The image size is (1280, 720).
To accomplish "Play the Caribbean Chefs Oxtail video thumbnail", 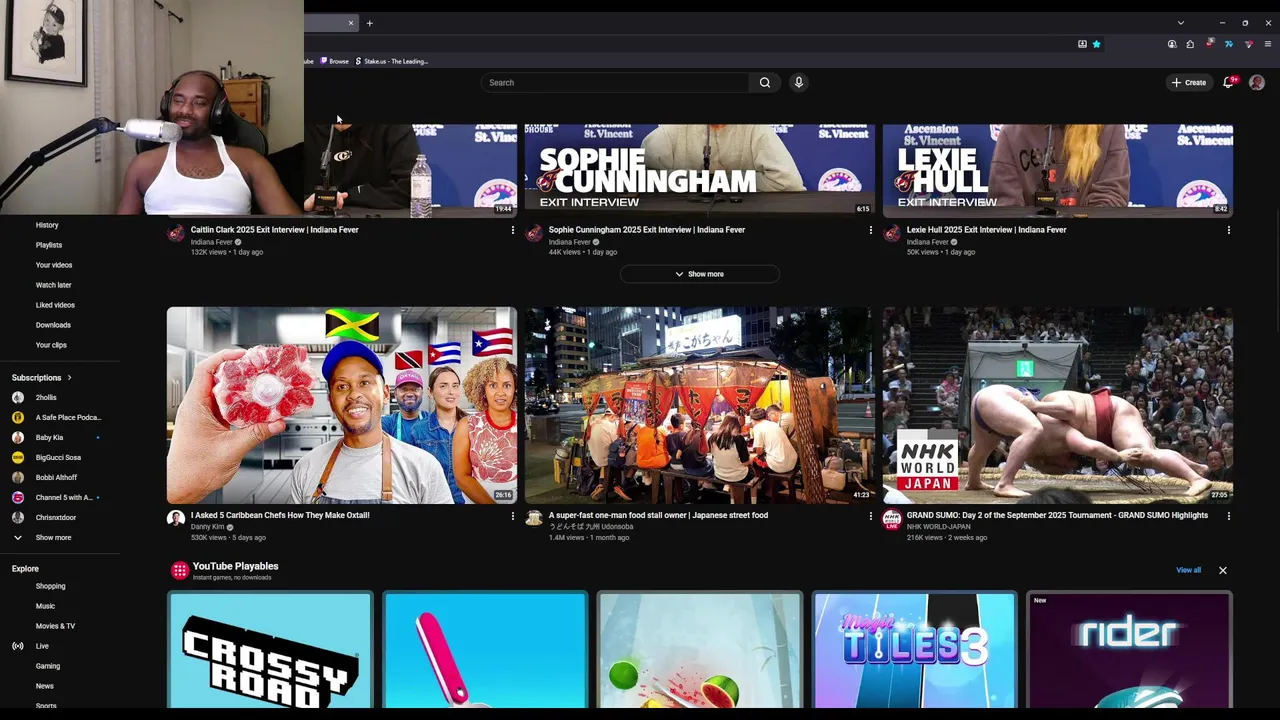I will pos(342,405).
